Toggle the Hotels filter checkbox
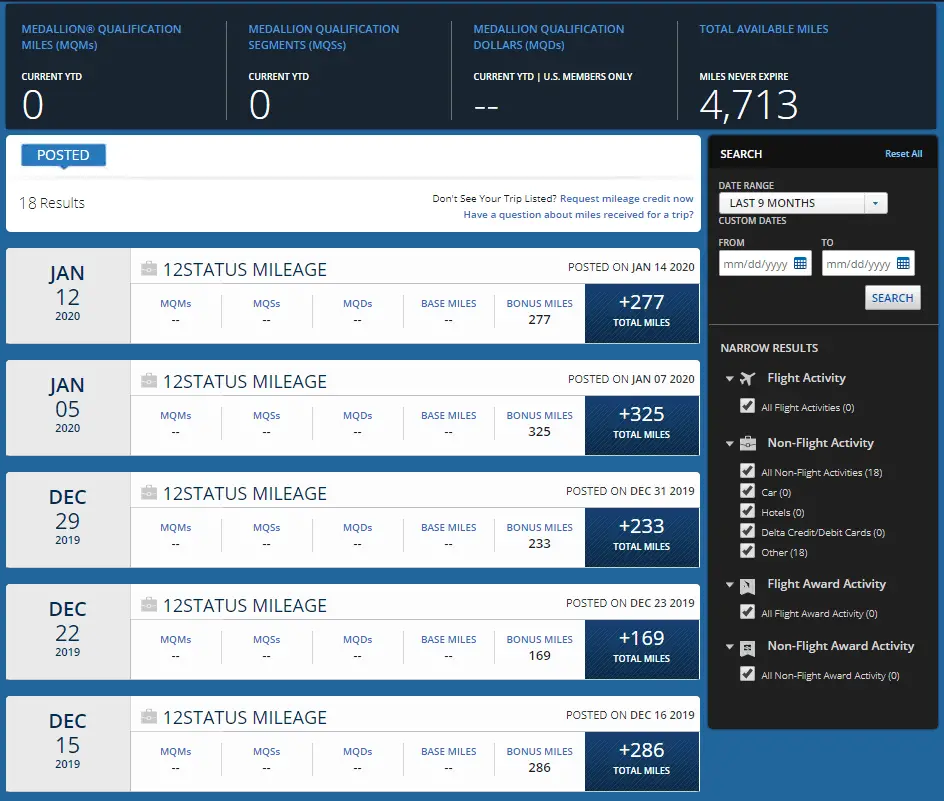 tap(747, 511)
